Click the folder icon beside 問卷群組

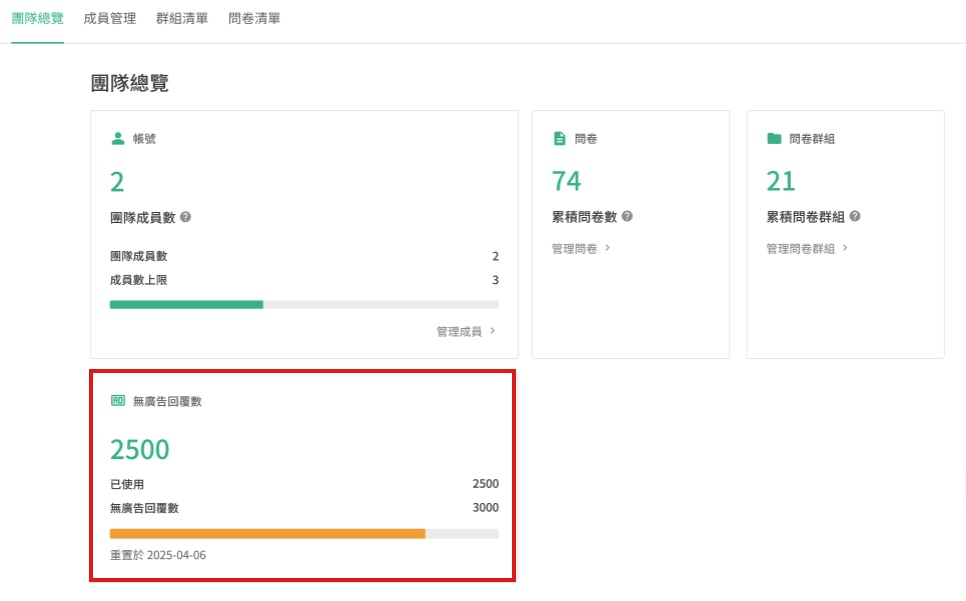click(774, 139)
